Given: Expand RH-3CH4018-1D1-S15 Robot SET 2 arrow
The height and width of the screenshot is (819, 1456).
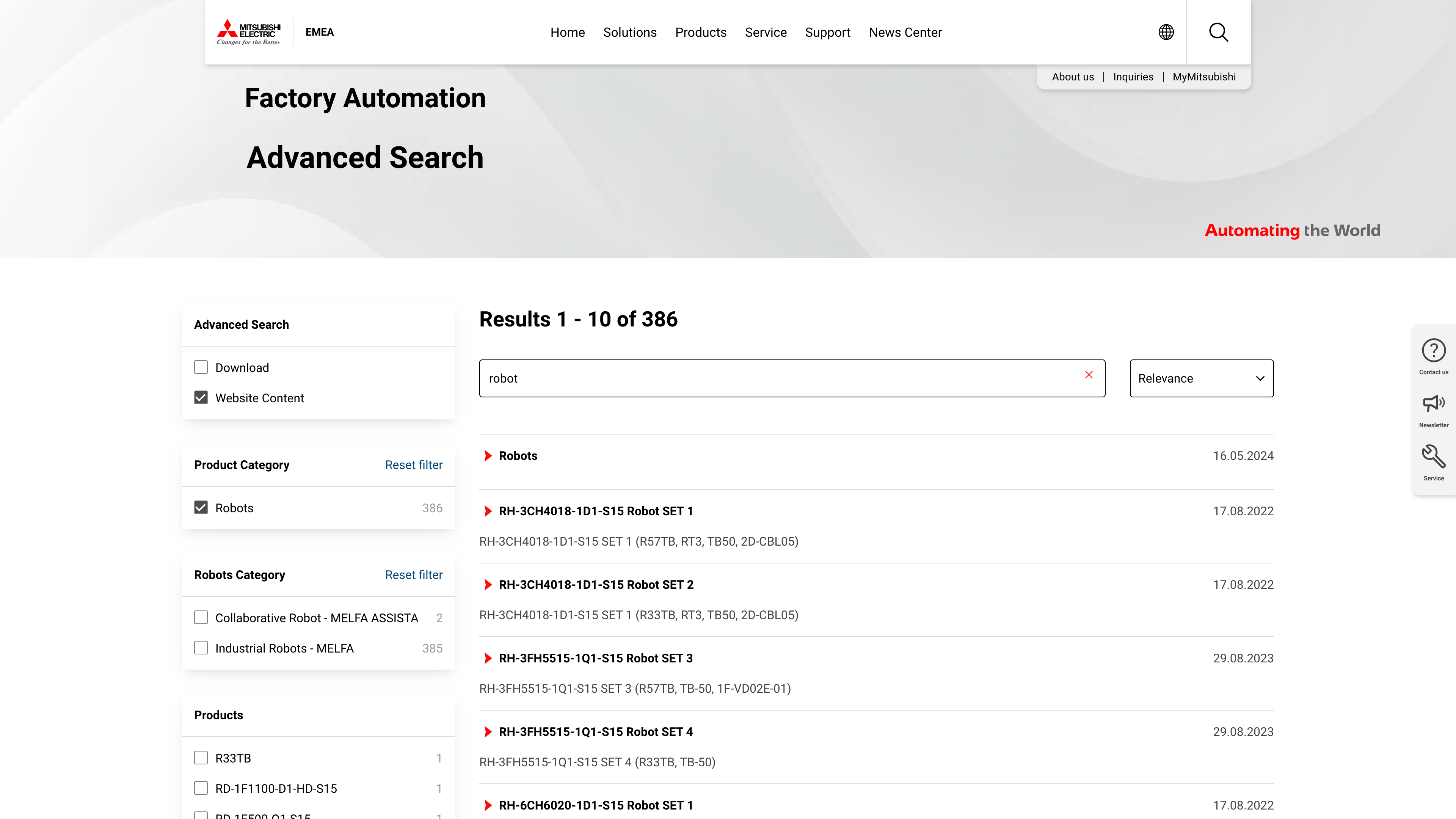Looking at the screenshot, I should coord(488,584).
